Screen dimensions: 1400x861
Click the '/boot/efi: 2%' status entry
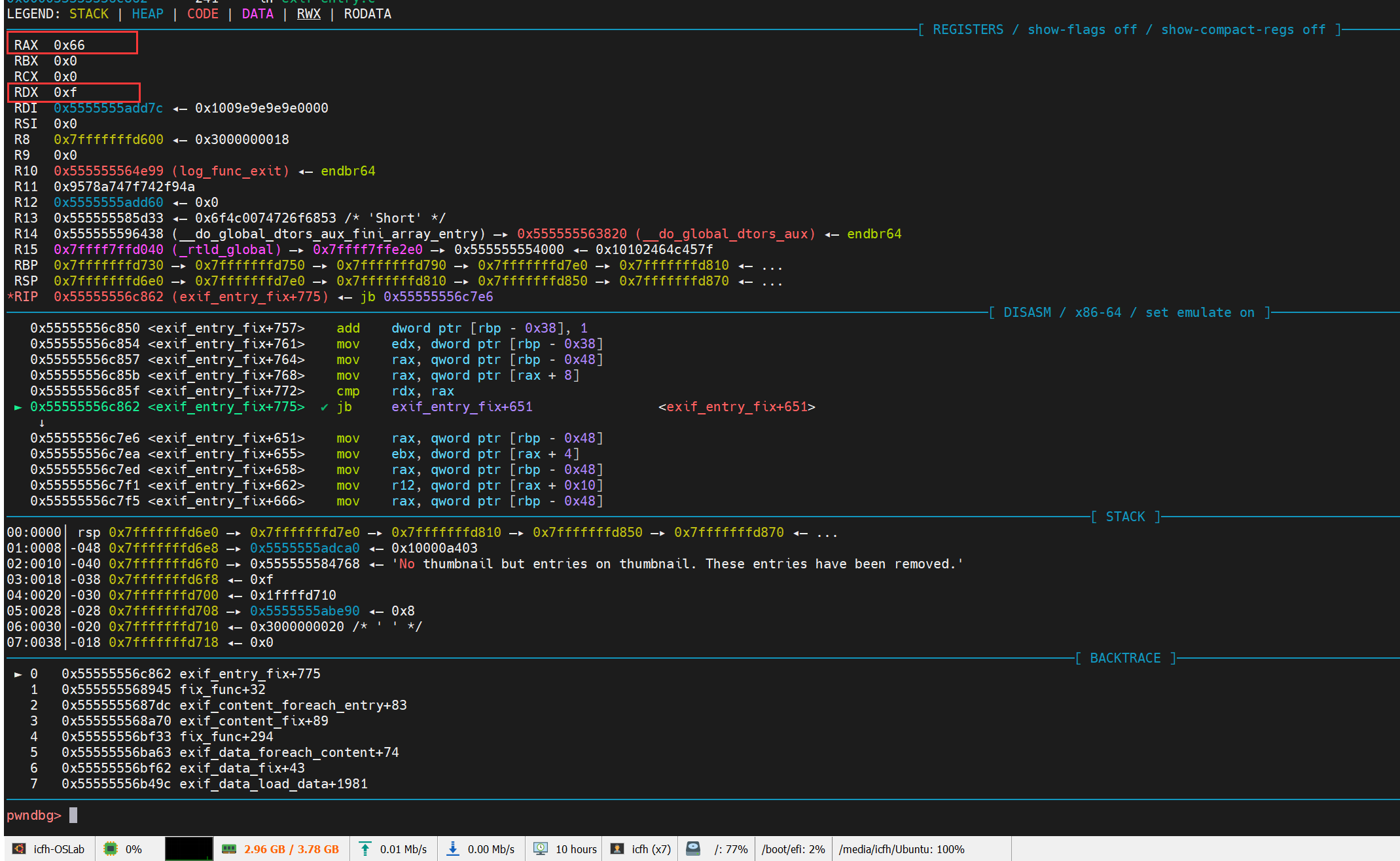793,849
